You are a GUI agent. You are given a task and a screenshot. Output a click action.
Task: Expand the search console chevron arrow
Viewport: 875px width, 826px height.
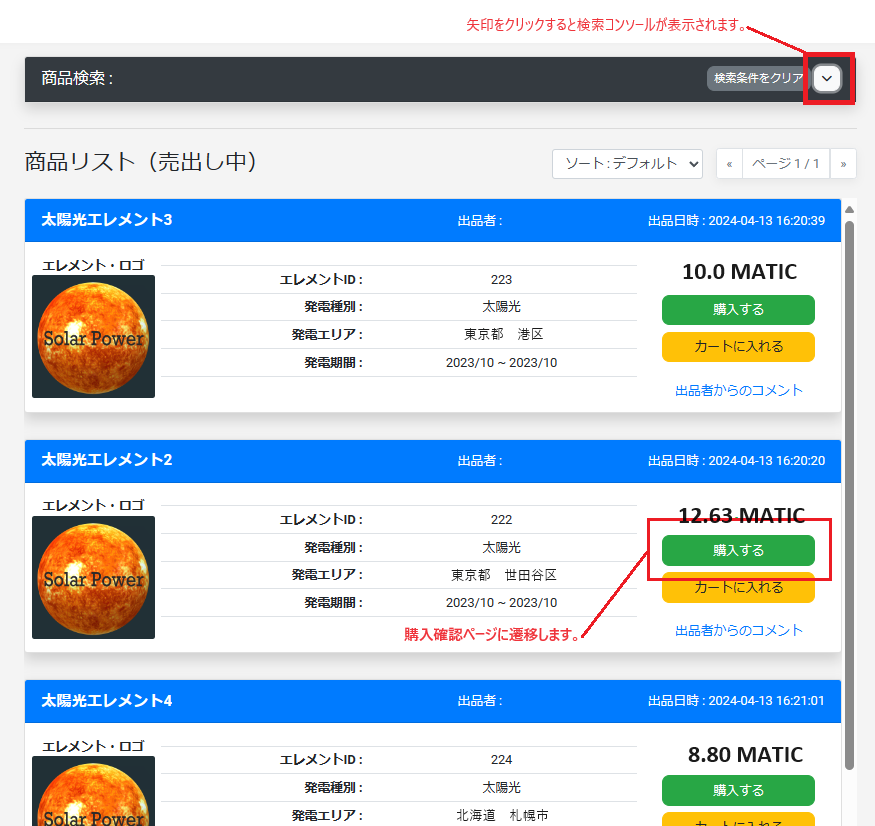coord(827,78)
